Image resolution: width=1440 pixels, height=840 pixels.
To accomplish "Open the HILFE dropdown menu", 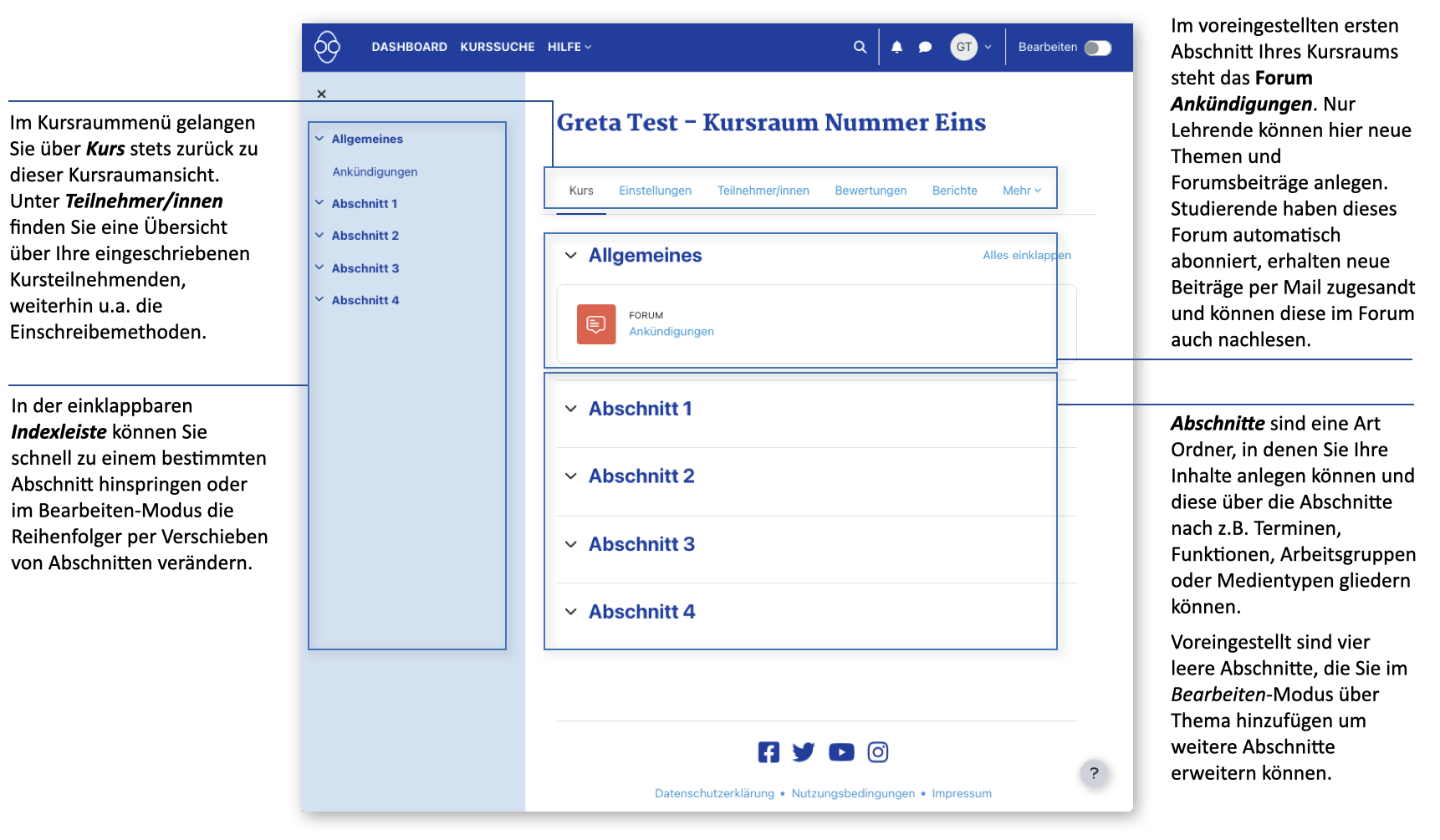I will click(569, 47).
